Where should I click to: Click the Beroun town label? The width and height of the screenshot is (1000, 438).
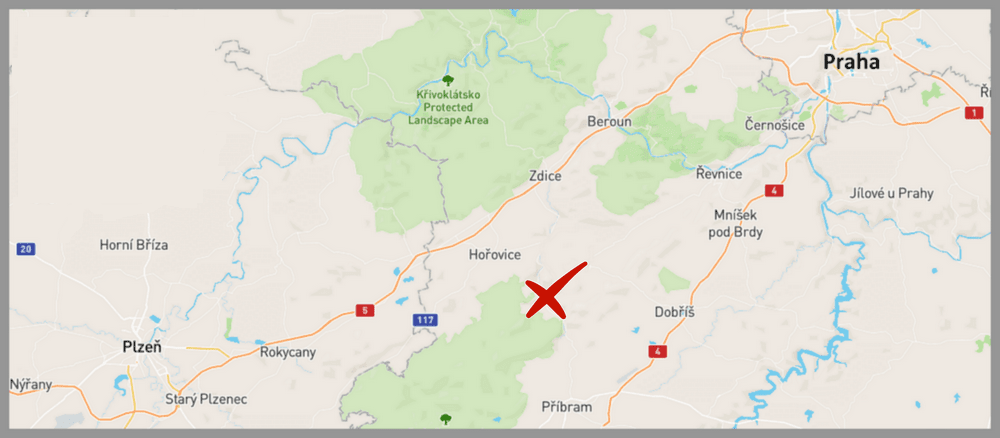[610, 122]
